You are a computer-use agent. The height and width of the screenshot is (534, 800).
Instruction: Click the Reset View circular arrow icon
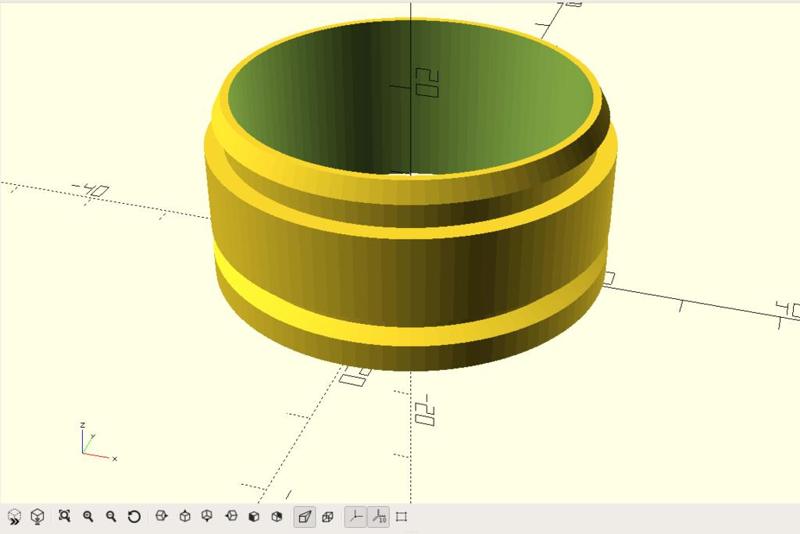click(134, 517)
